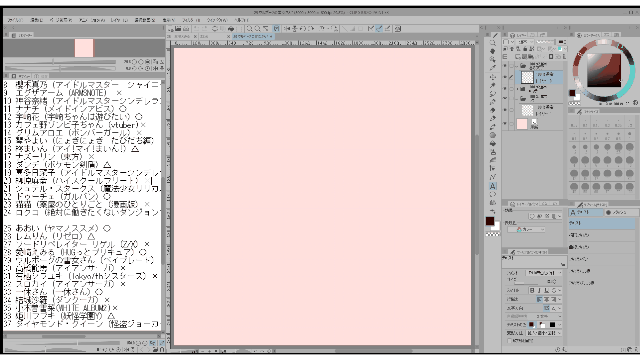Click main color swatch beside color wheel
This screenshot has height=360, width=640.
click(x=572, y=93)
